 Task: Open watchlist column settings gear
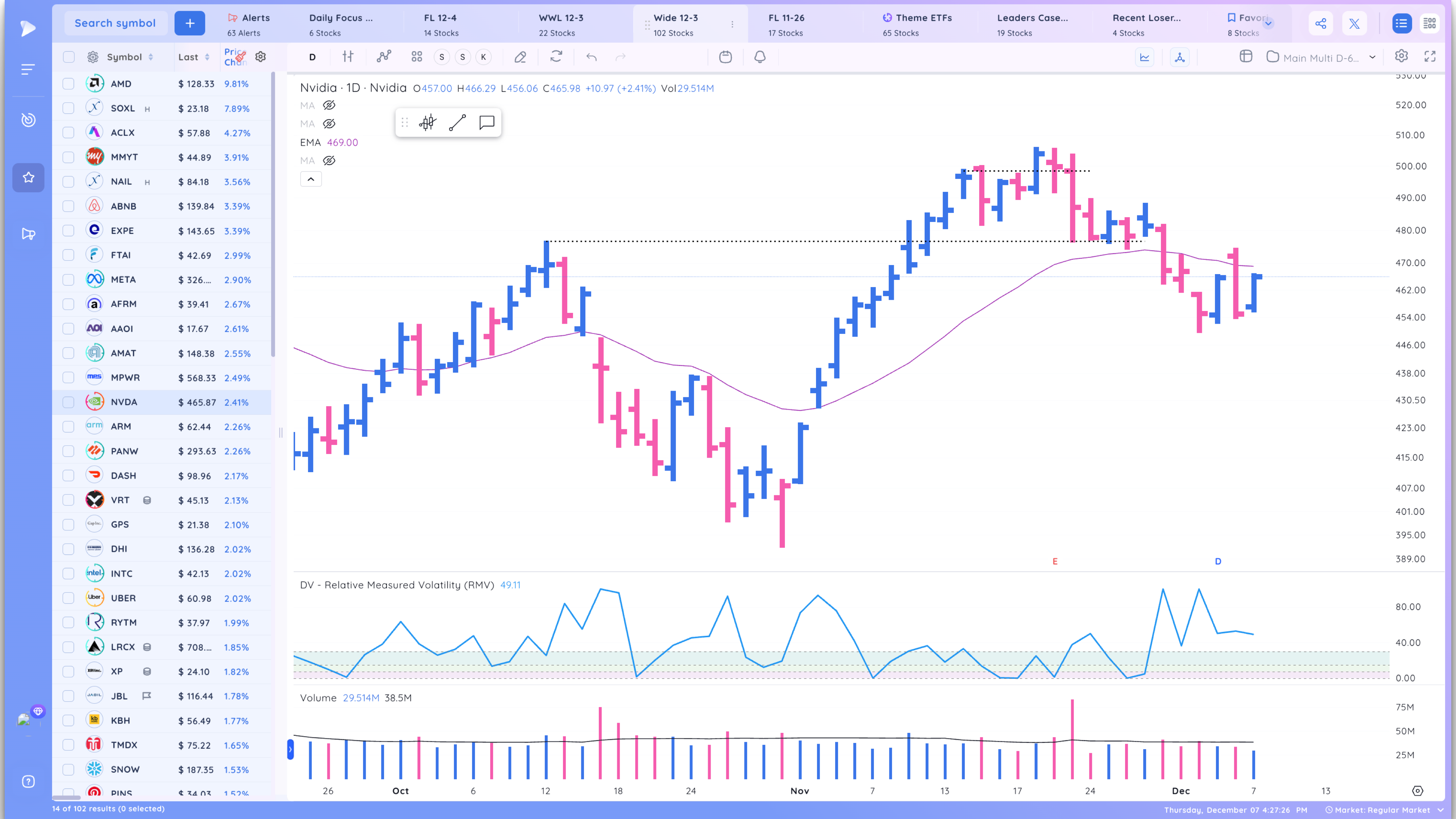click(x=261, y=56)
